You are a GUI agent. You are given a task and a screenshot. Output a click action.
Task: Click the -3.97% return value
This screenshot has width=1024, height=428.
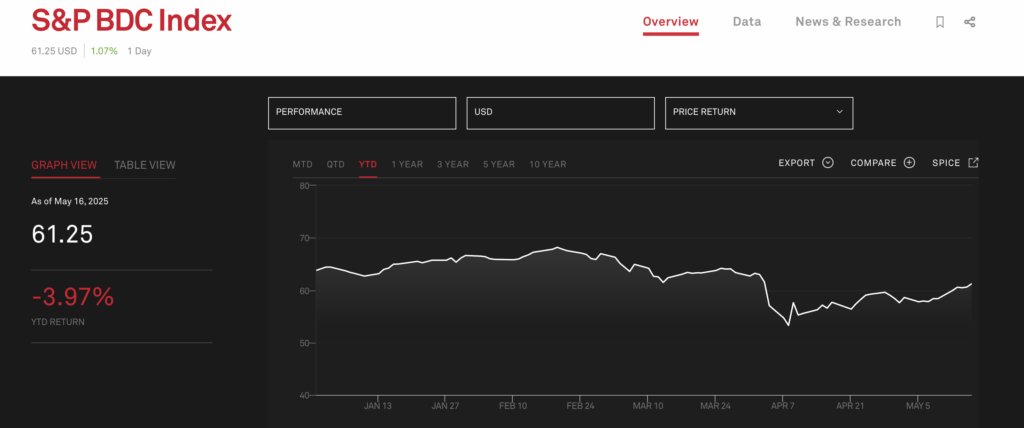[x=72, y=297]
